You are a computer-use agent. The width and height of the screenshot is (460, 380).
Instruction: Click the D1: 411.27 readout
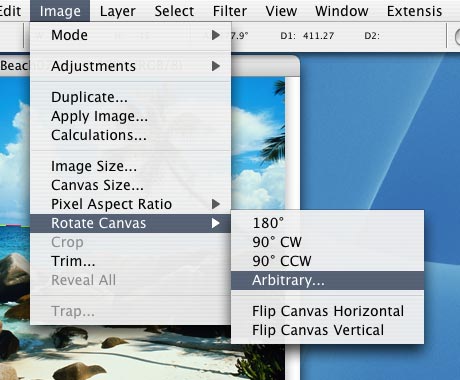coord(307,36)
